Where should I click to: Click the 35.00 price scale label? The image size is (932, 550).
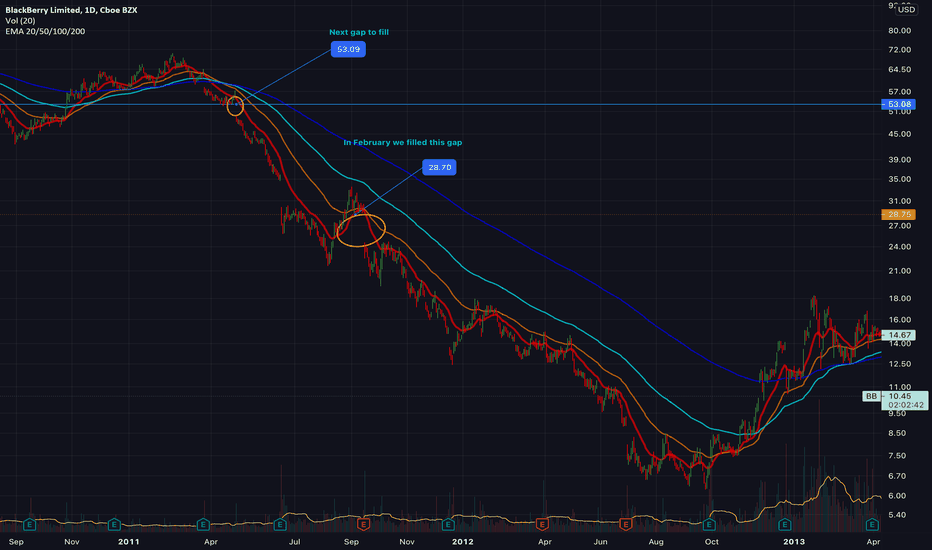(899, 179)
